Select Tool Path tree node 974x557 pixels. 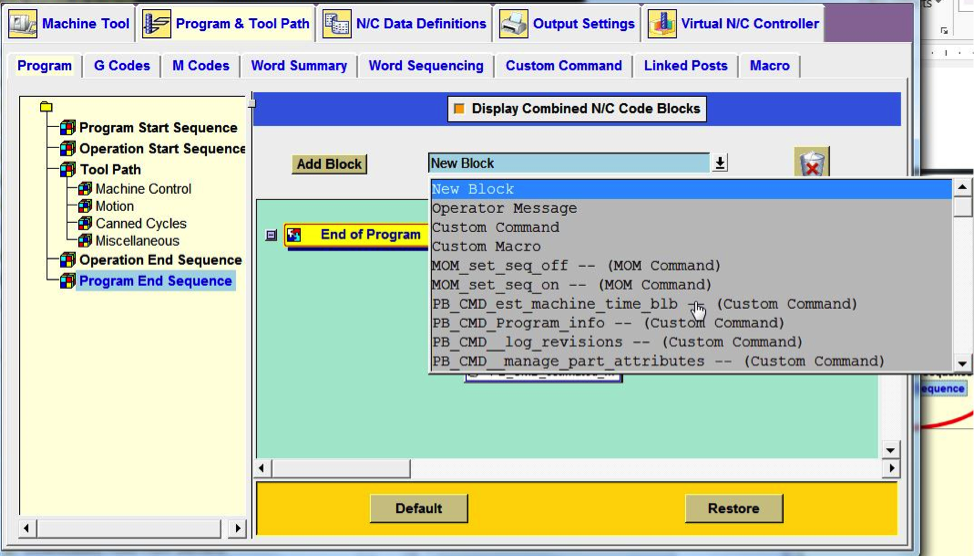coord(110,170)
